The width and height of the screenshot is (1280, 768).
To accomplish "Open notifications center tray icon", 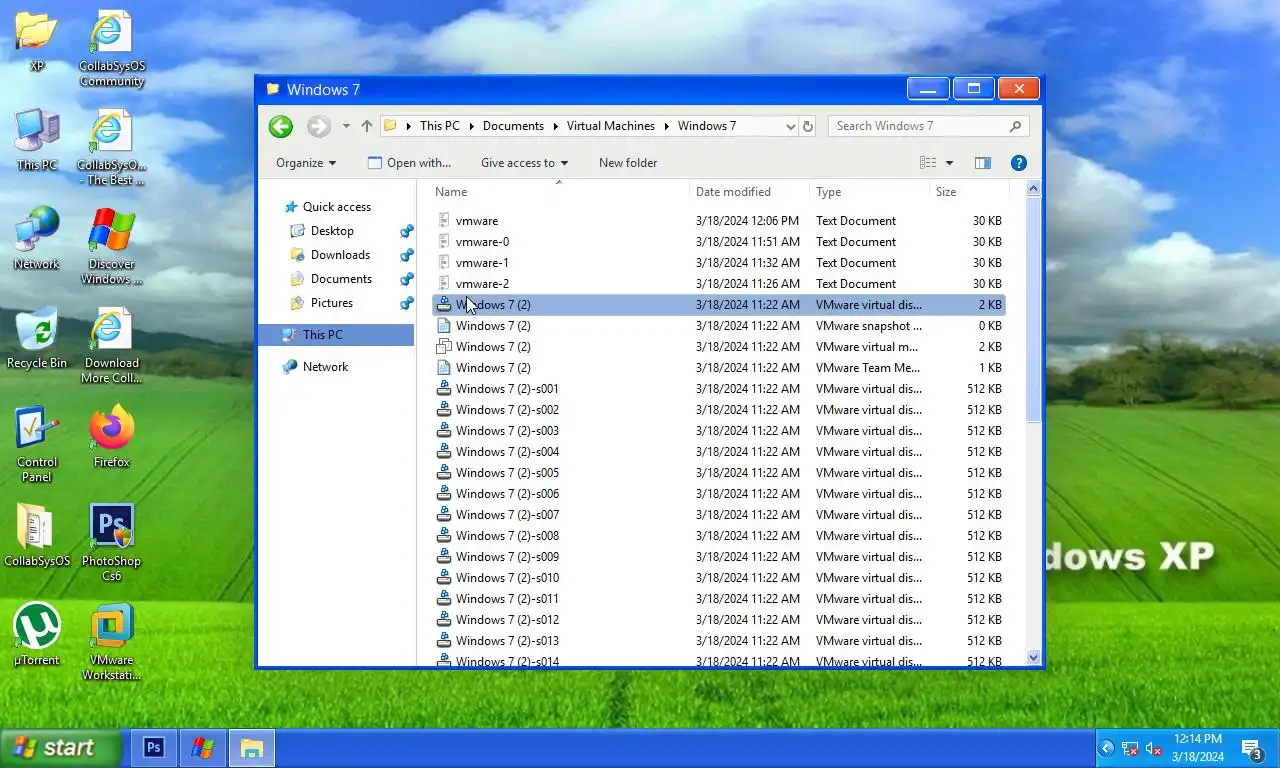I will point(1251,748).
